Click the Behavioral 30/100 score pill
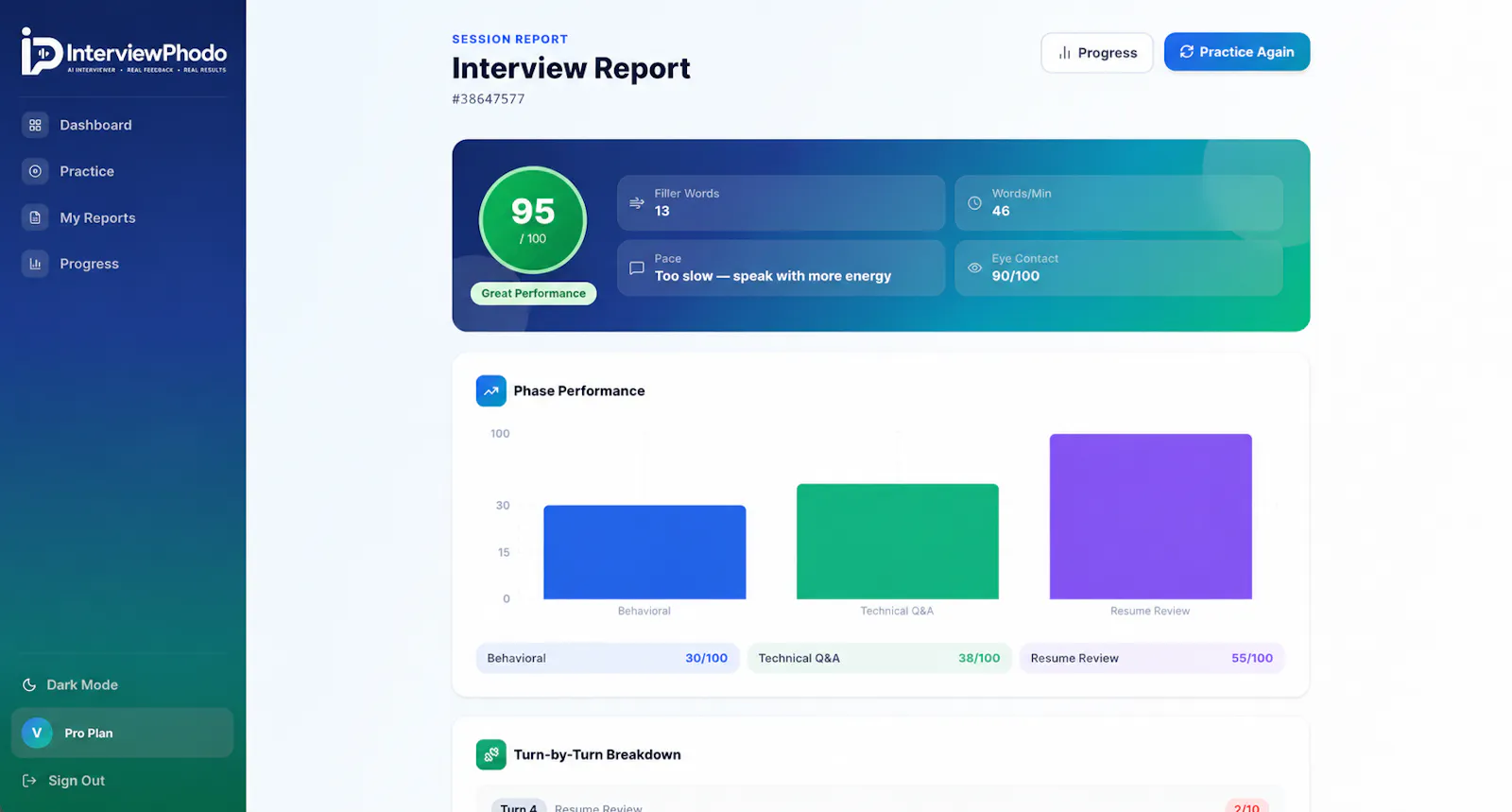 point(608,658)
